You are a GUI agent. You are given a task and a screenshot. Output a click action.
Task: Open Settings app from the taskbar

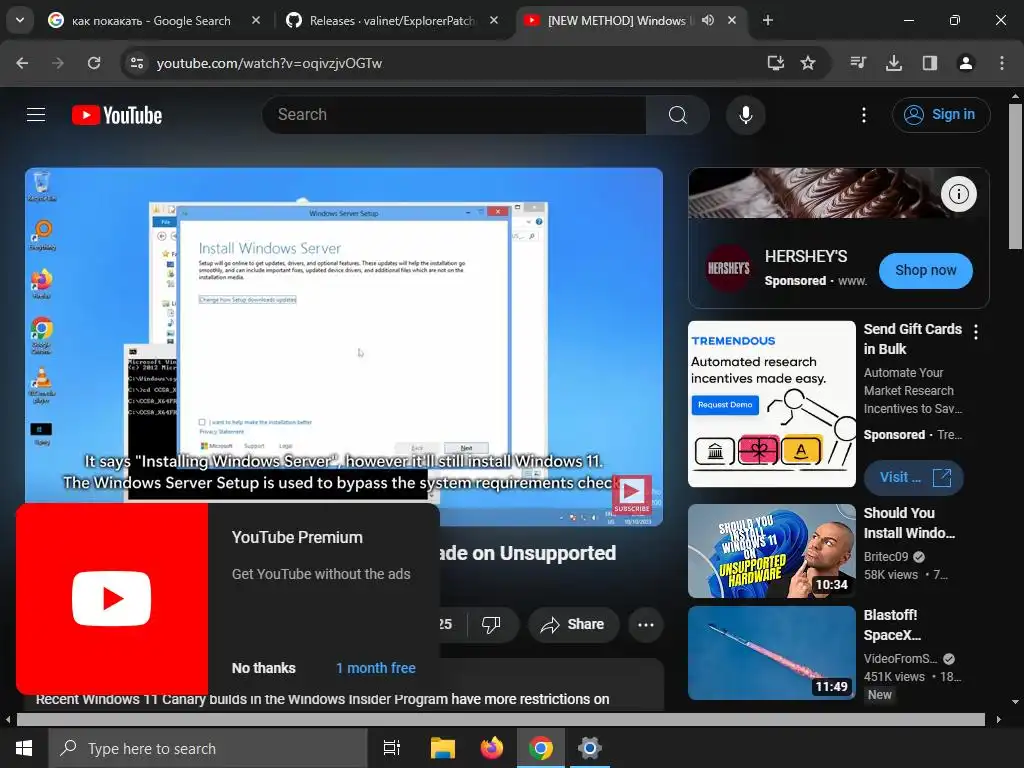tap(589, 748)
